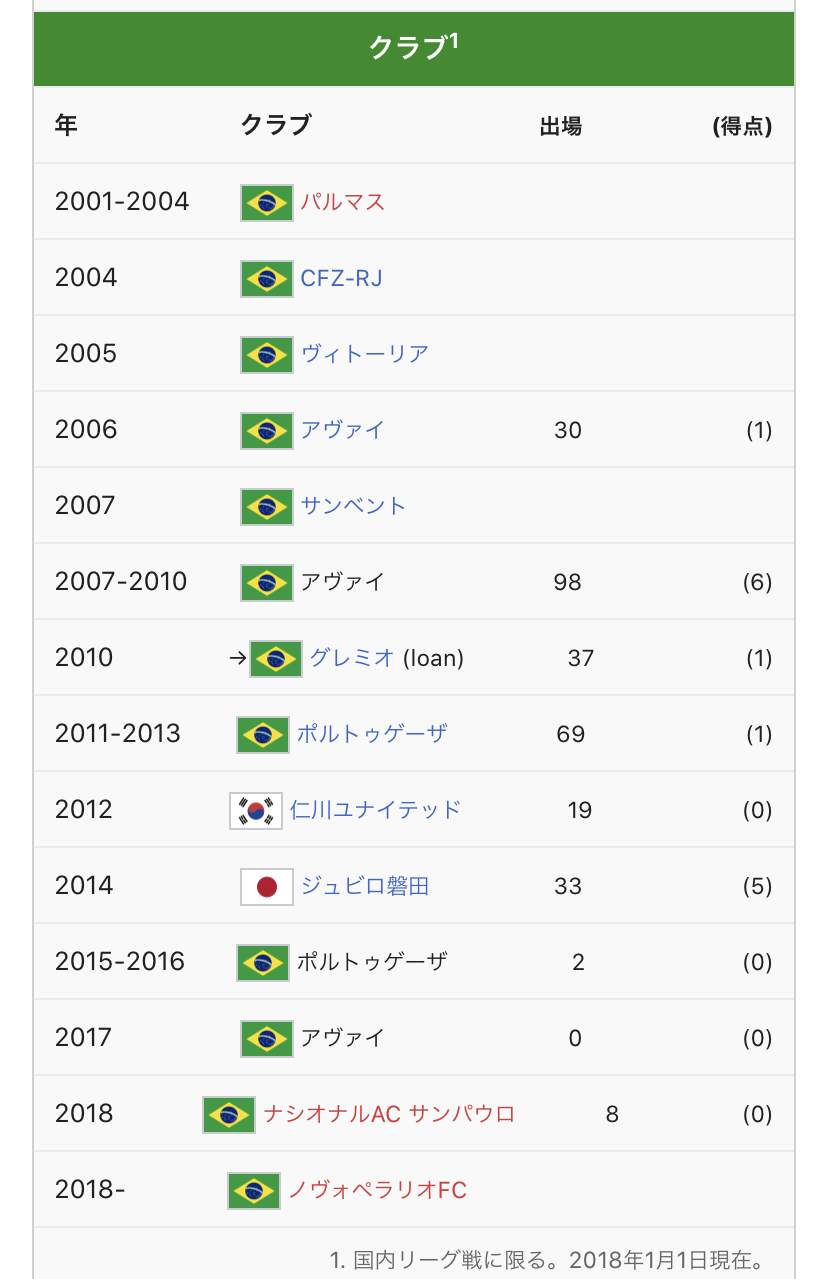Visit the サンベント club page
The image size is (828, 1279).
coord(354,506)
